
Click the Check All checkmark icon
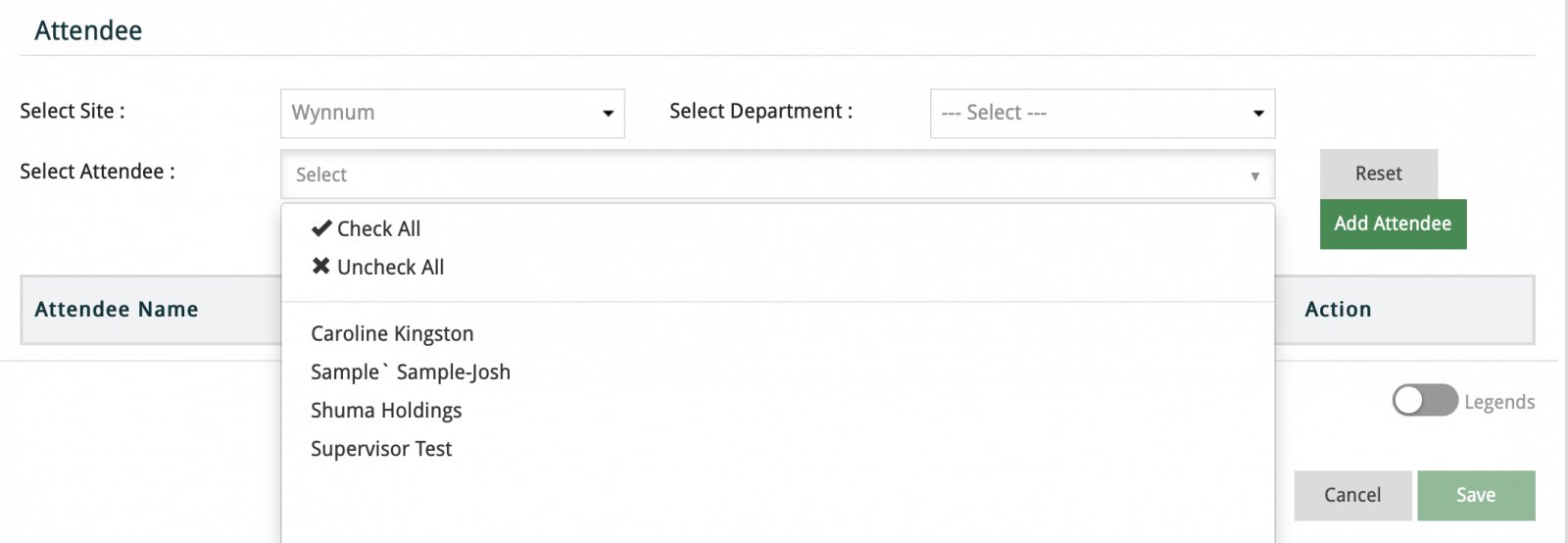pos(321,228)
